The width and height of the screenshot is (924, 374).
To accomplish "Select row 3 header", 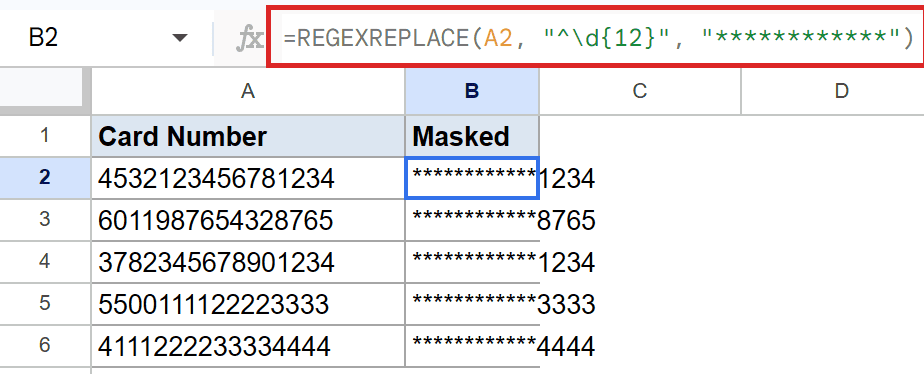I will click(45, 220).
